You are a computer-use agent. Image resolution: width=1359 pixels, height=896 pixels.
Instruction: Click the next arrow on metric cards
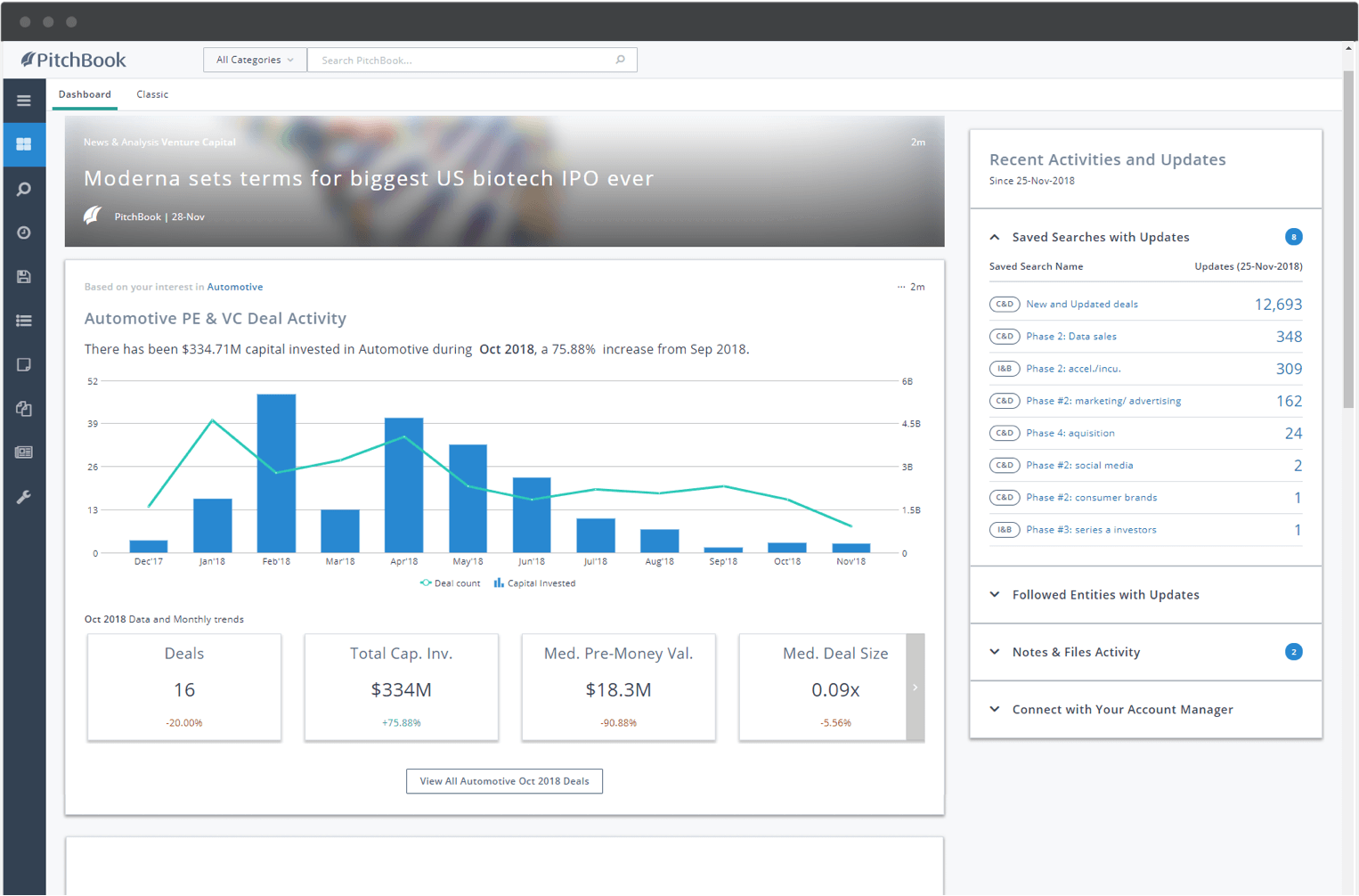click(x=915, y=687)
